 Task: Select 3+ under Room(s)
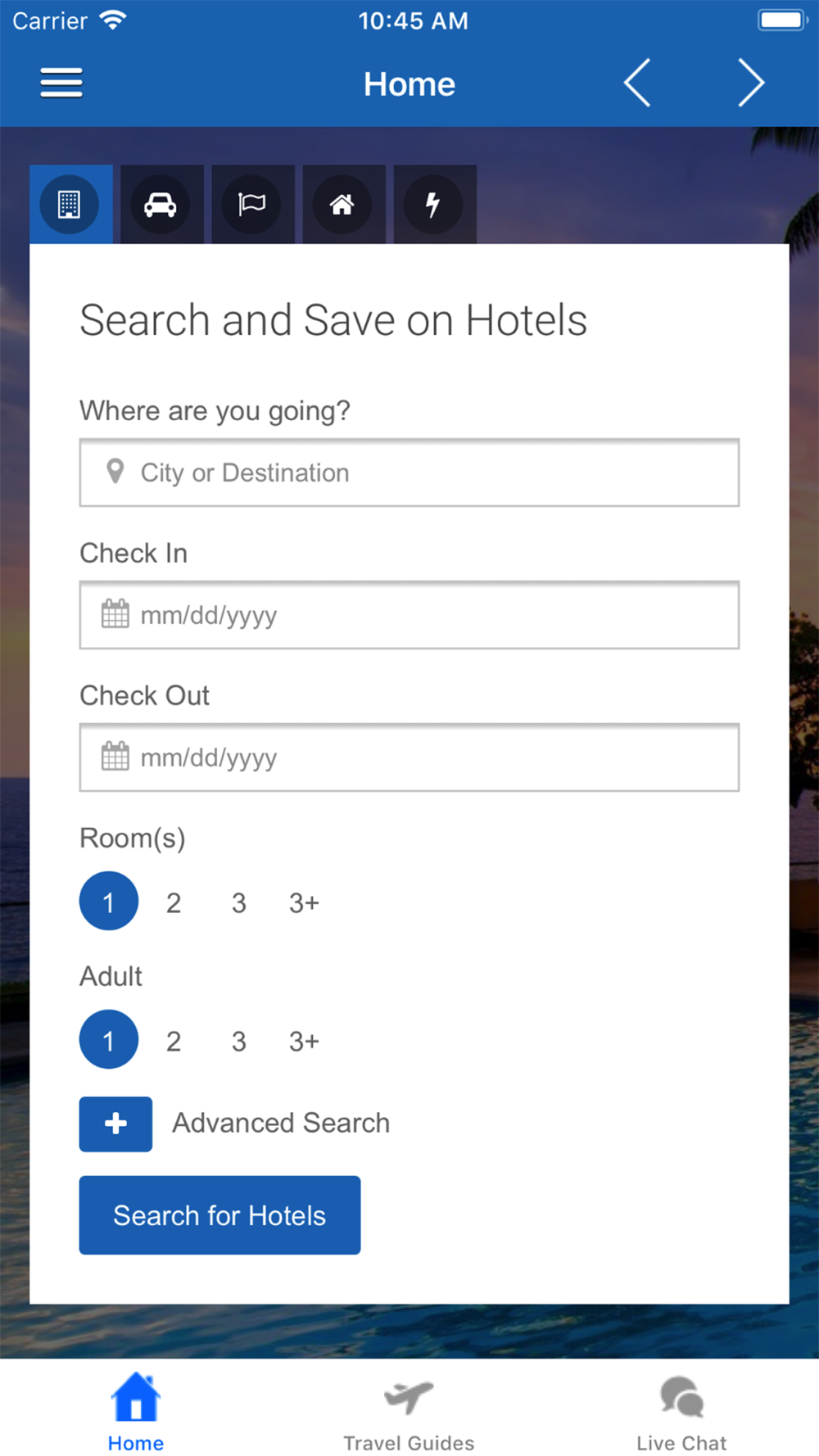tap(304, 902)
